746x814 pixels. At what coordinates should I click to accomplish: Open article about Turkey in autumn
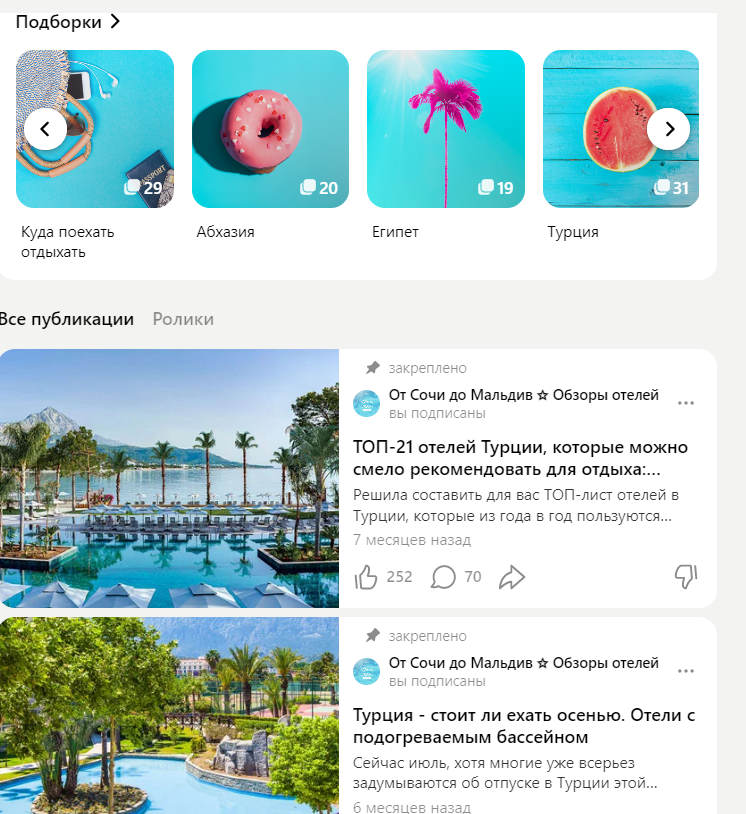click(x=524, y=726)
